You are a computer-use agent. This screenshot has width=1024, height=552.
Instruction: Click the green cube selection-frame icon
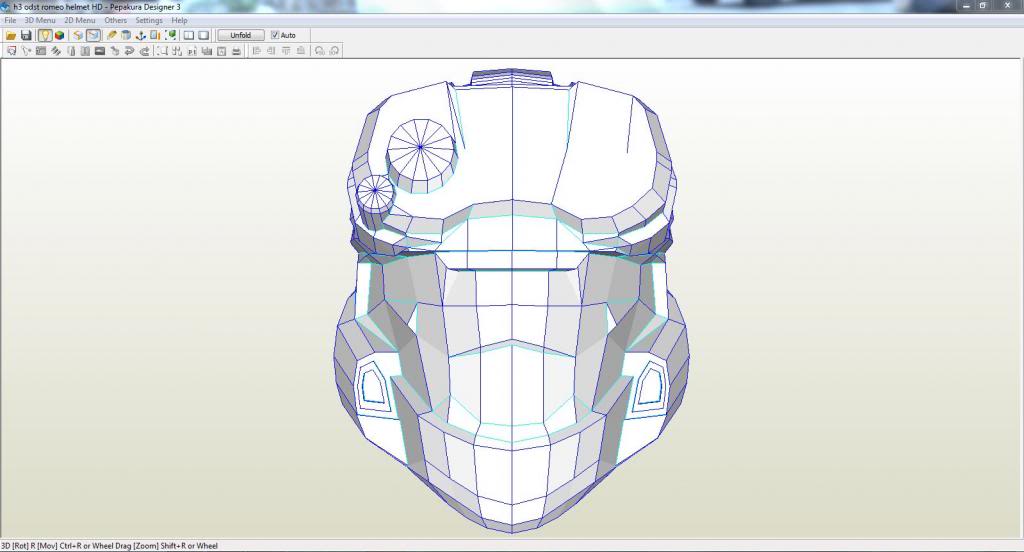170,35
